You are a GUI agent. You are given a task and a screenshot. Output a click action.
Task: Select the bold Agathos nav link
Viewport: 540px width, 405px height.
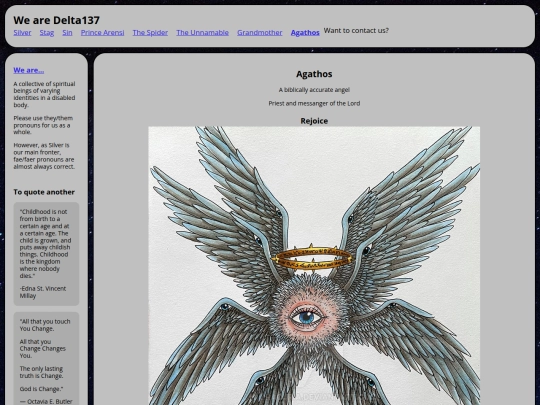[x=305, y=32]
